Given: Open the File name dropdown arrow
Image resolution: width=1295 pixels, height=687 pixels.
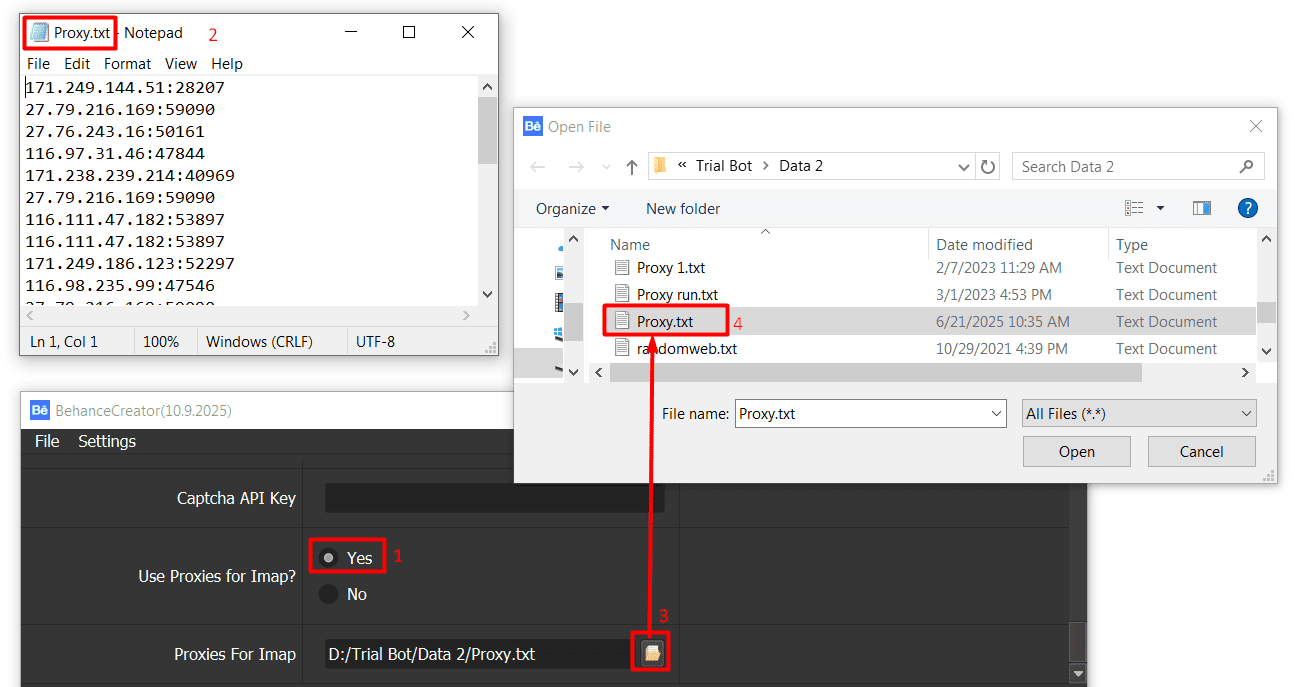Looking at the screenshot, I should click(x=996, y=413).
